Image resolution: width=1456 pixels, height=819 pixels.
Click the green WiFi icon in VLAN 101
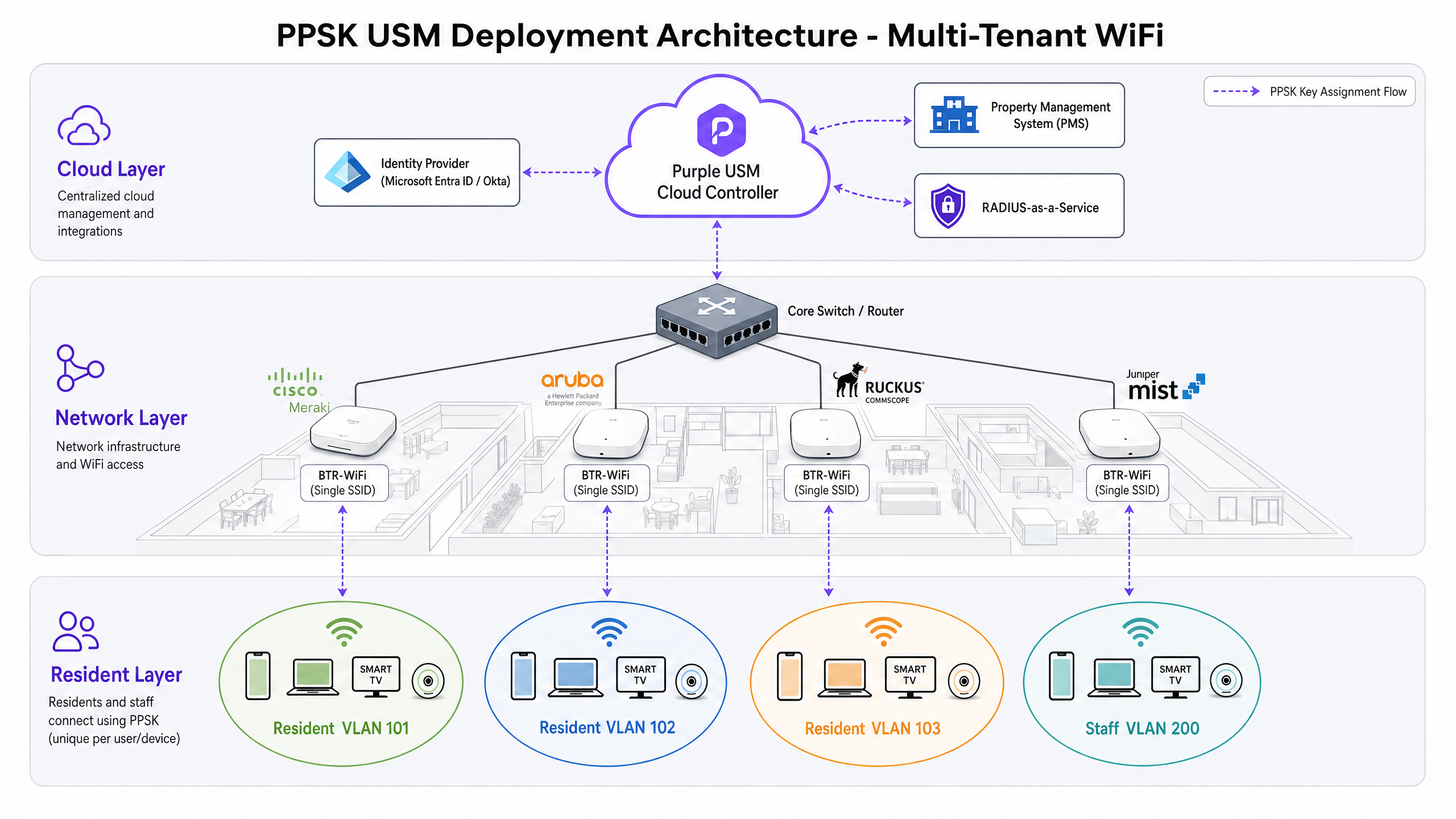click(344, 632)
